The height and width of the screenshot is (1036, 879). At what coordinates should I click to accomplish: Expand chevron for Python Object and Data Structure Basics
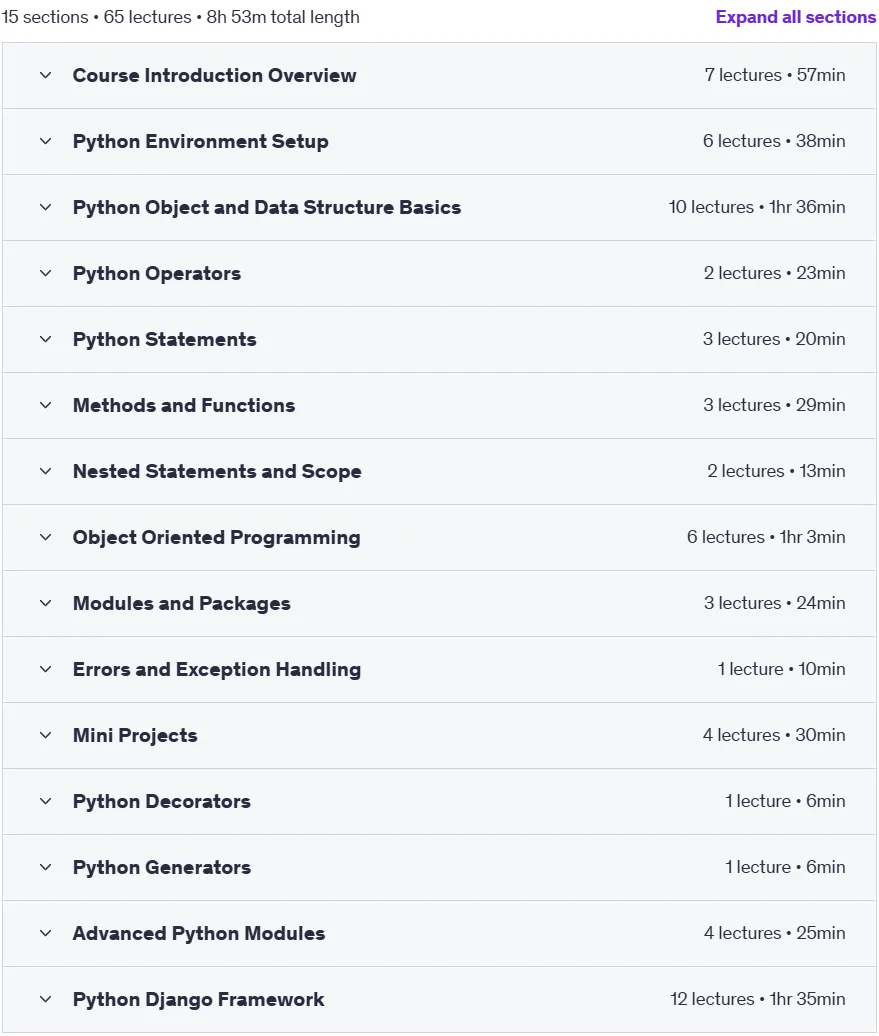point(46,207)
